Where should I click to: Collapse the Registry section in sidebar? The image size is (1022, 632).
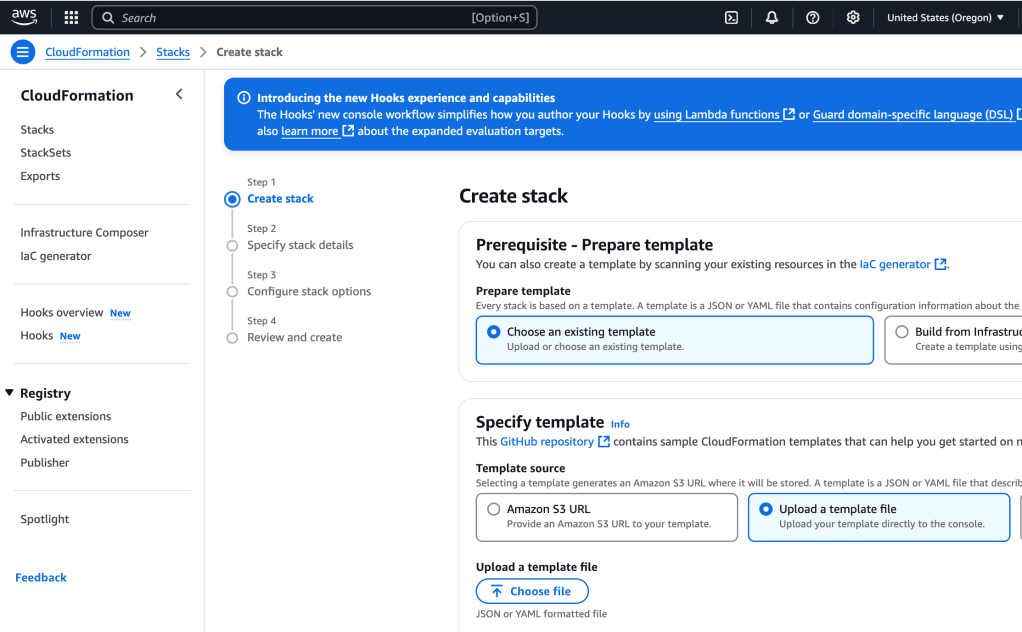(10, 393)
